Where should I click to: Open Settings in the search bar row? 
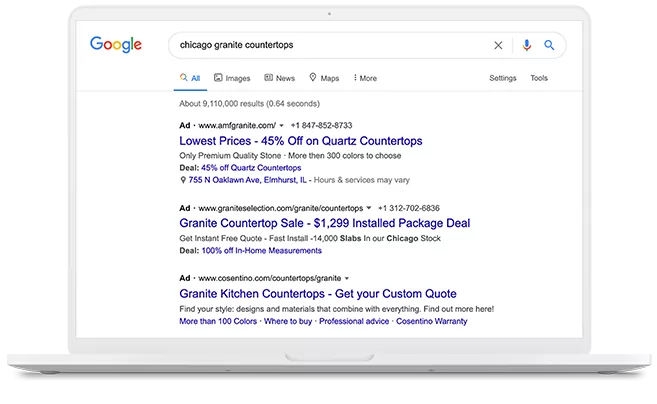coord(503,78)
